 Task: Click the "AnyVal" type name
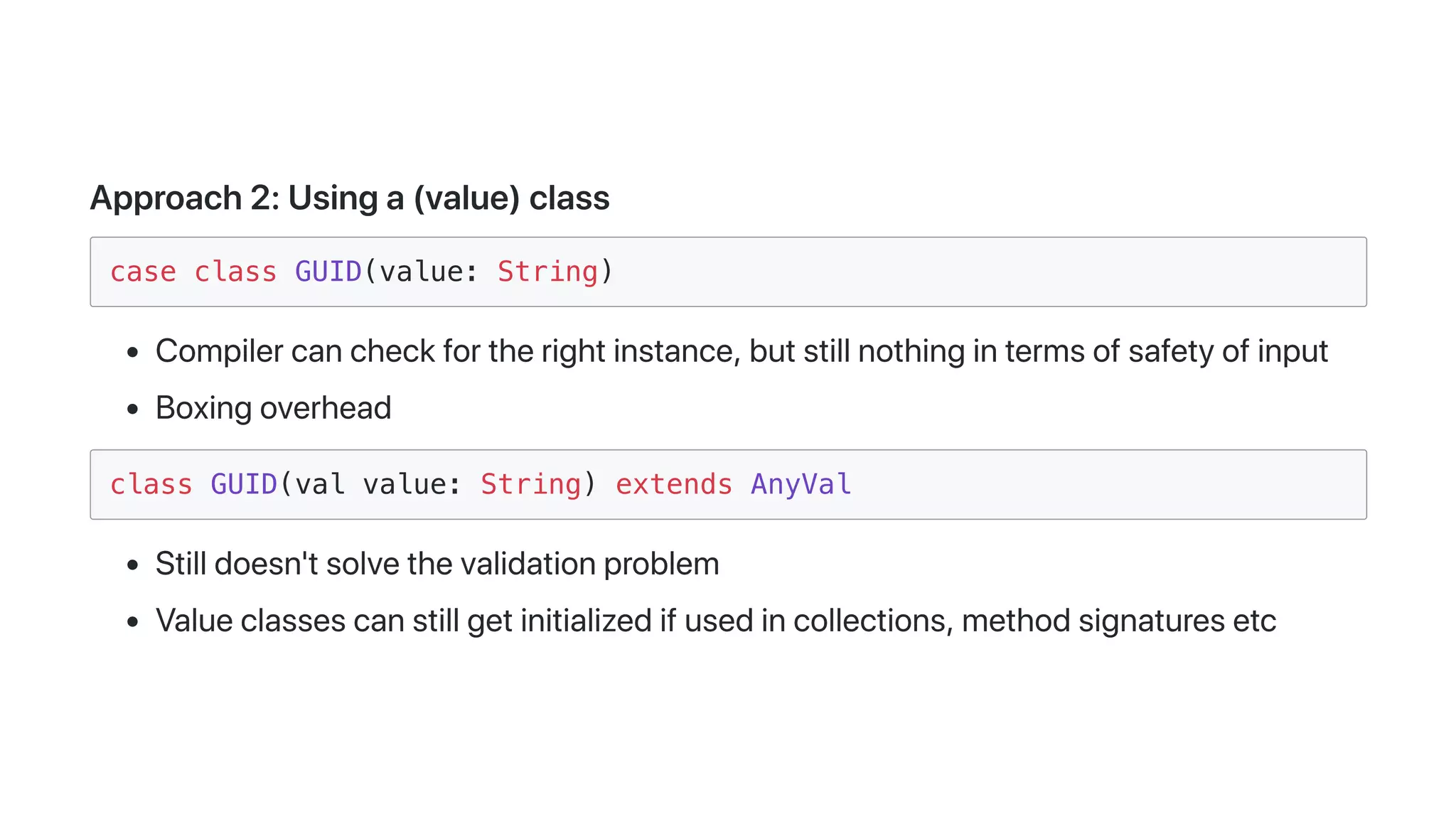[801, 484]
